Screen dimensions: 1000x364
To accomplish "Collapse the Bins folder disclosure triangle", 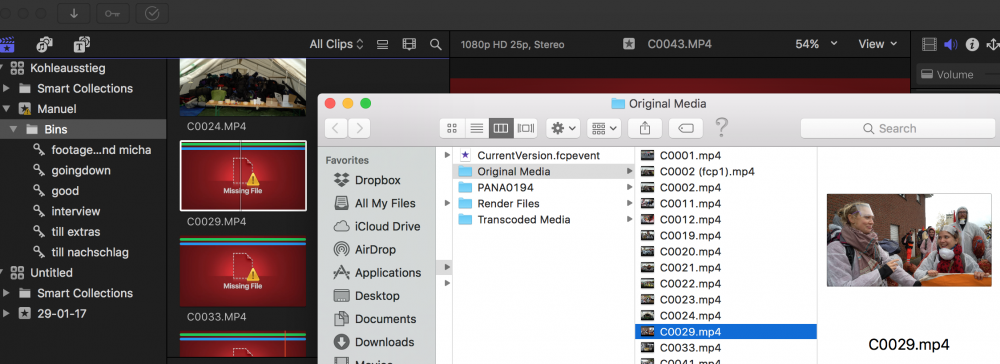I will [x=13, y=129].
